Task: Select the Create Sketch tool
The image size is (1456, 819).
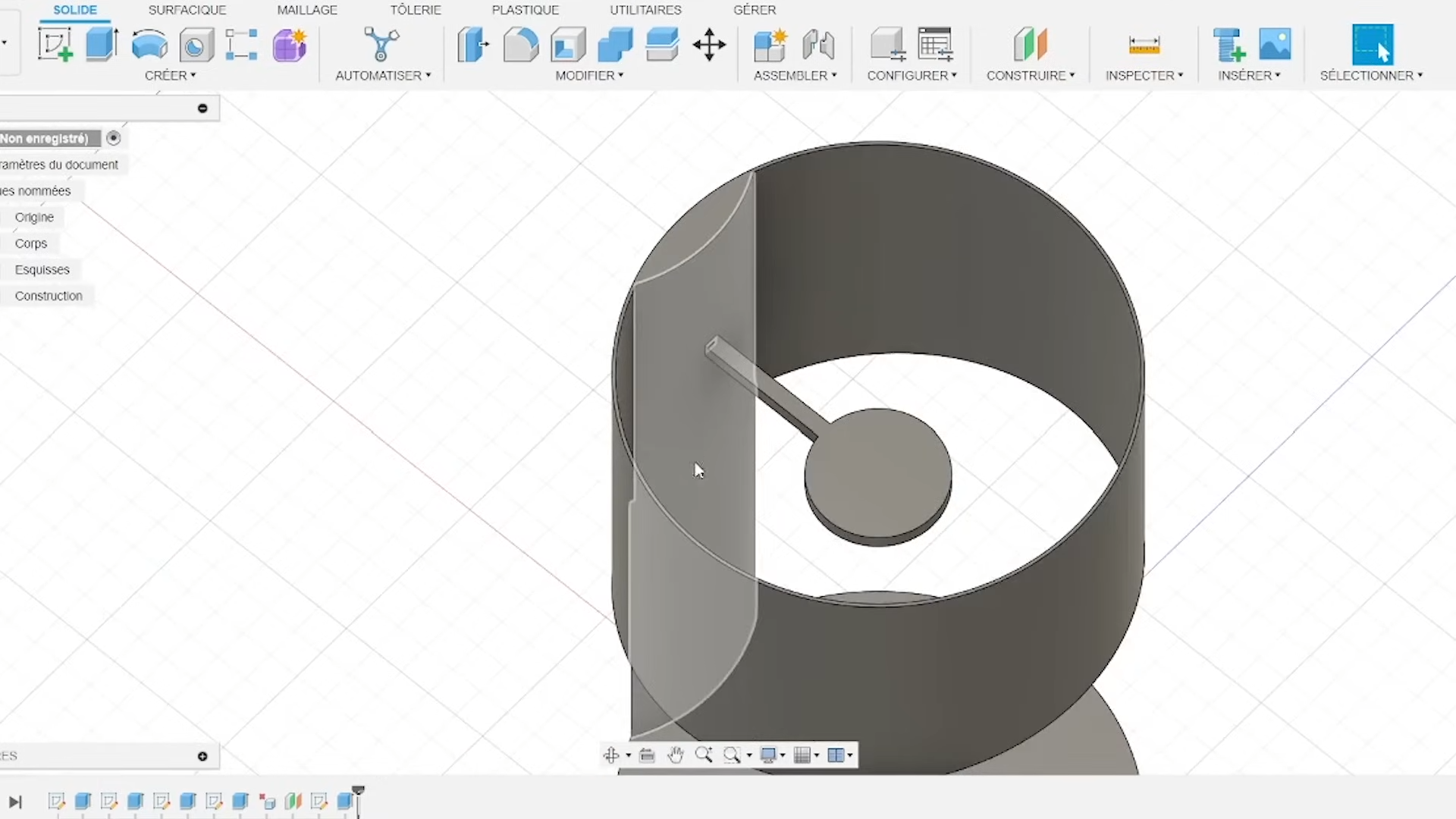Action: click(55, 45)
